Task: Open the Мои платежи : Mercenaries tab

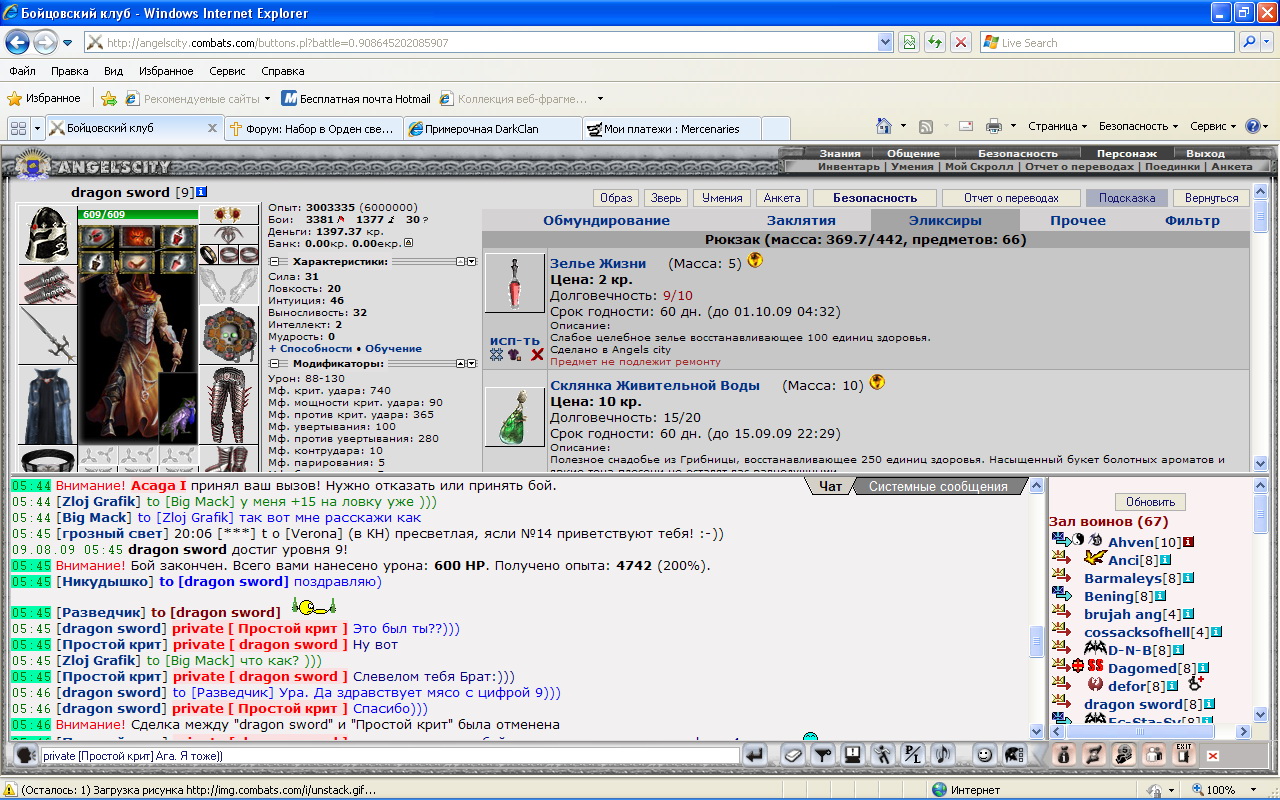Action: pyautogui.click(x=672, y=128)
